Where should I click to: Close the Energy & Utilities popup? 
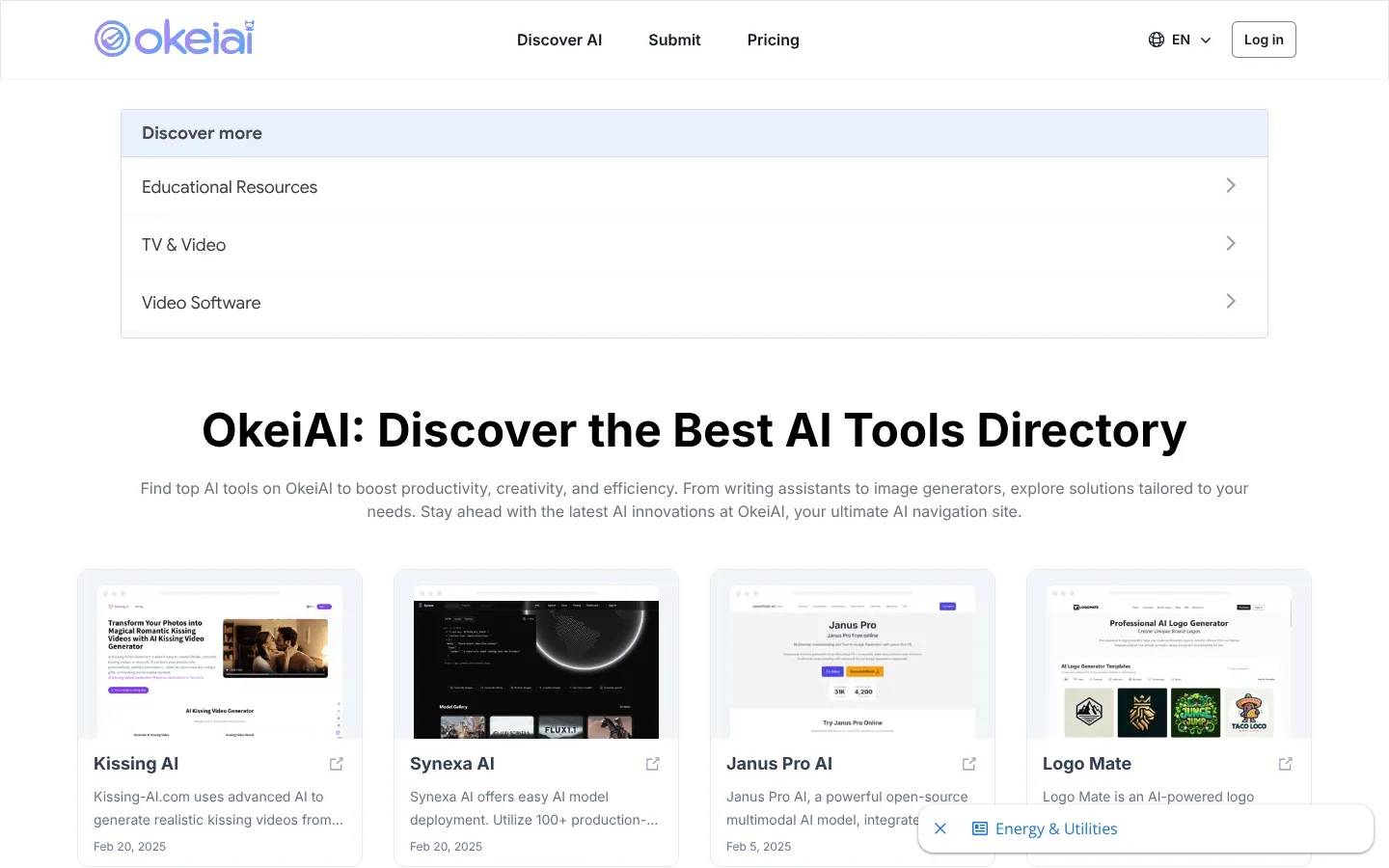pyautogui.click(x=940, y=828)
